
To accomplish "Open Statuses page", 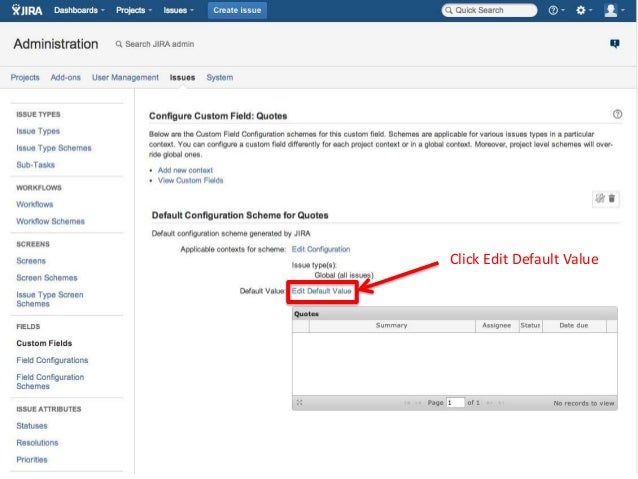I will click(x=32, y=426).
